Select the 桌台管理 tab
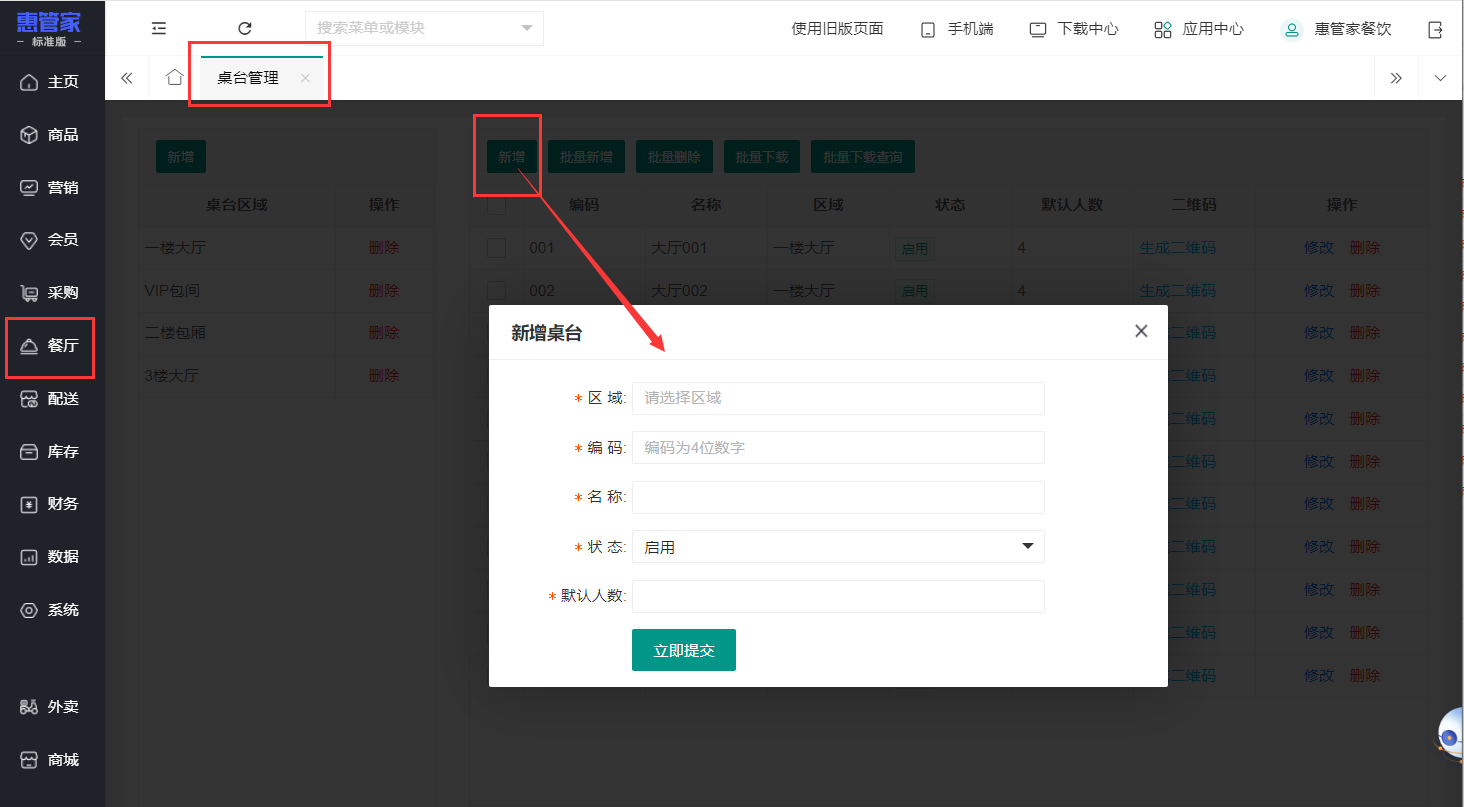1464x807 pixels. 248,78
